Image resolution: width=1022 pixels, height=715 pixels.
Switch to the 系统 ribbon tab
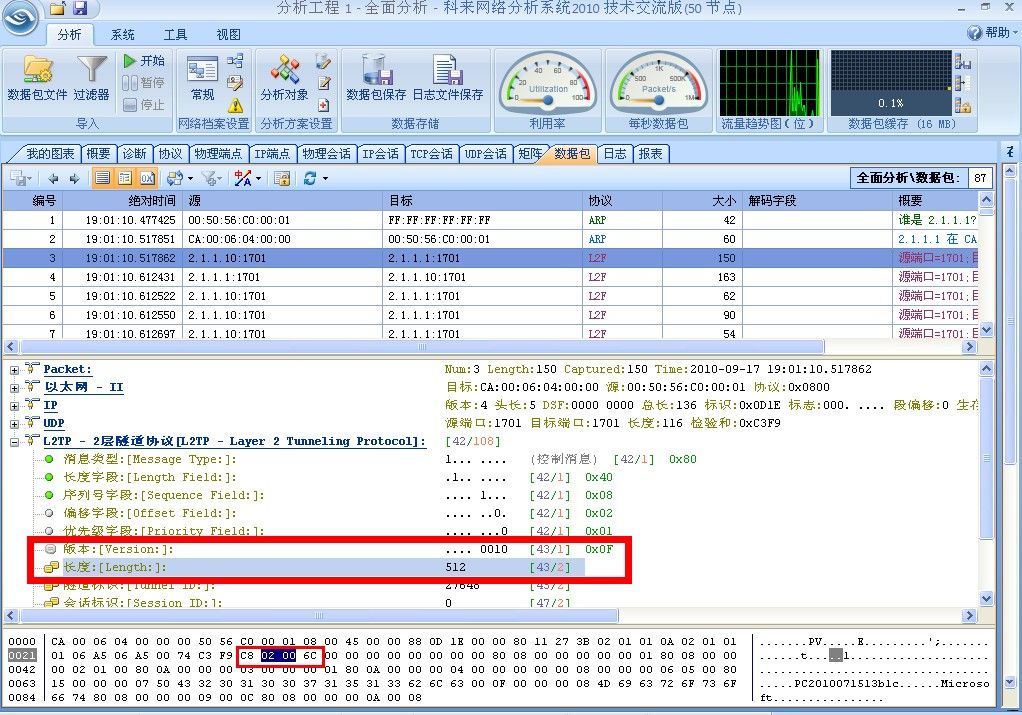(123, 34)
